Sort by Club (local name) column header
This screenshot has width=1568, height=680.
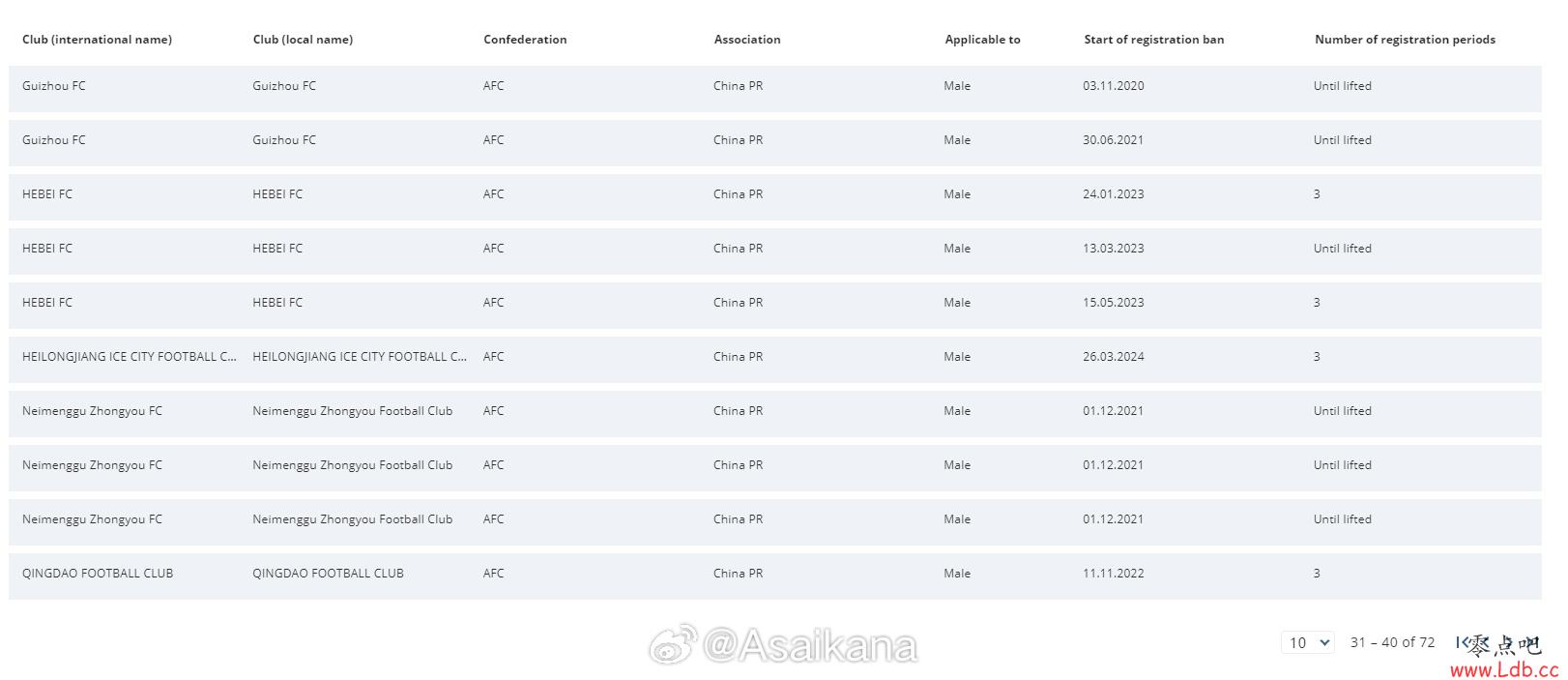pyautogui.click(x=303, y=40)
